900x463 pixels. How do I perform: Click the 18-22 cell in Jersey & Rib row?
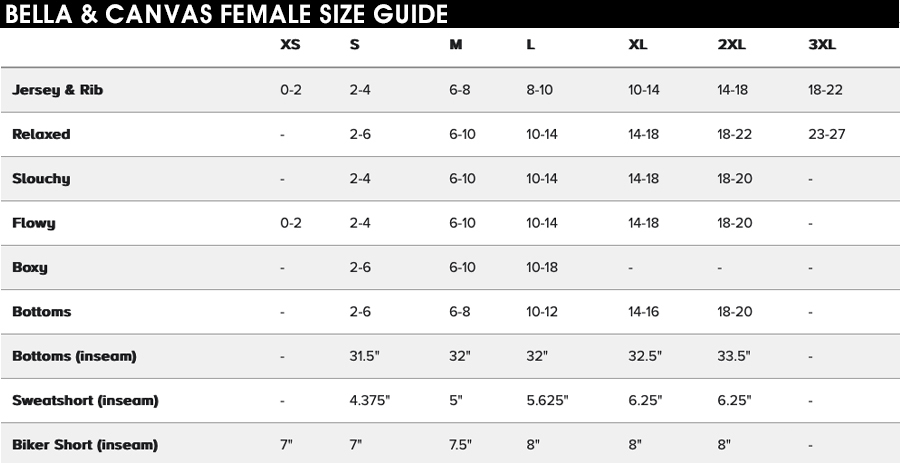point(825,90)
